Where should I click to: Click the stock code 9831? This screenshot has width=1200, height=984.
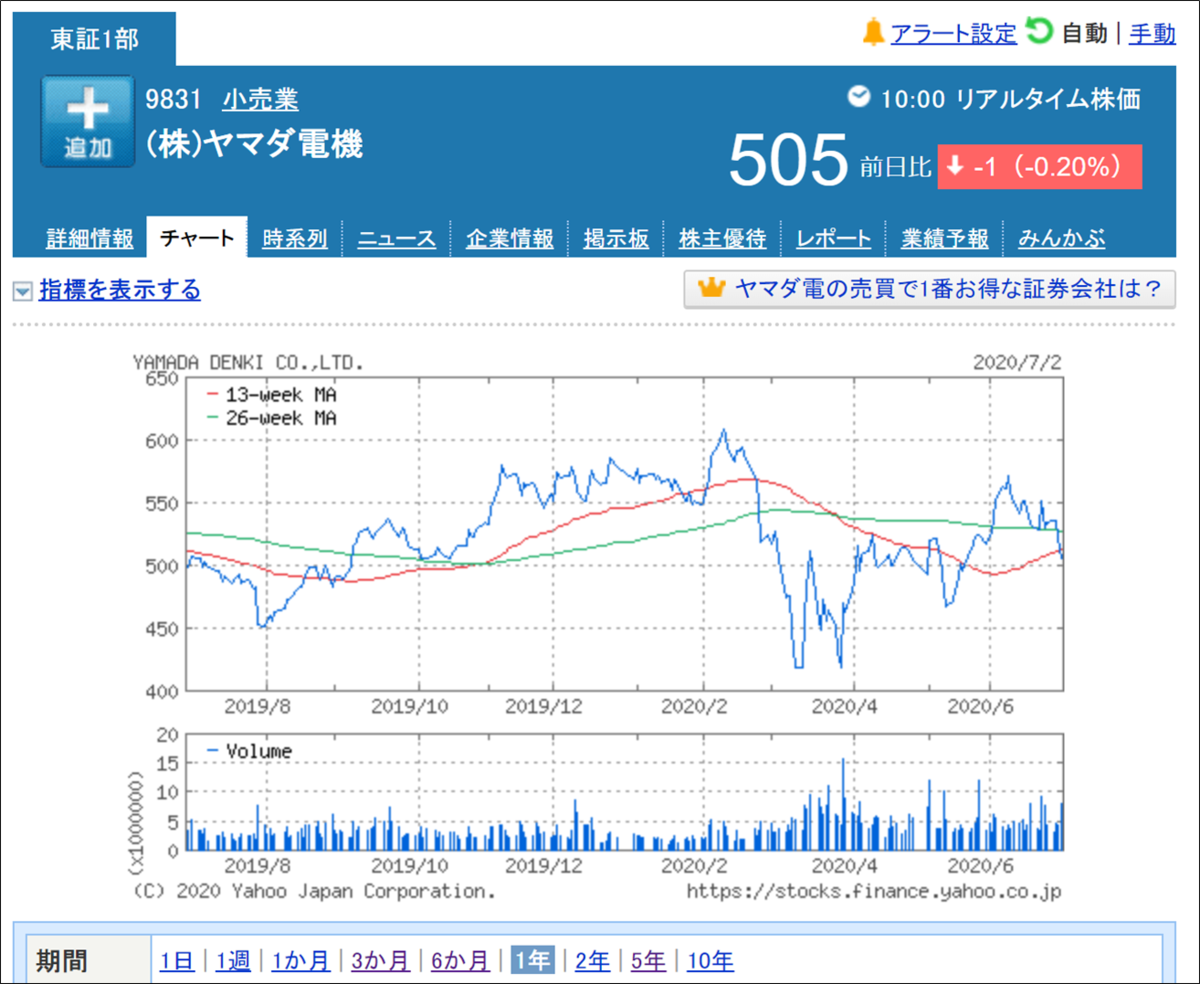pos(174,99)
